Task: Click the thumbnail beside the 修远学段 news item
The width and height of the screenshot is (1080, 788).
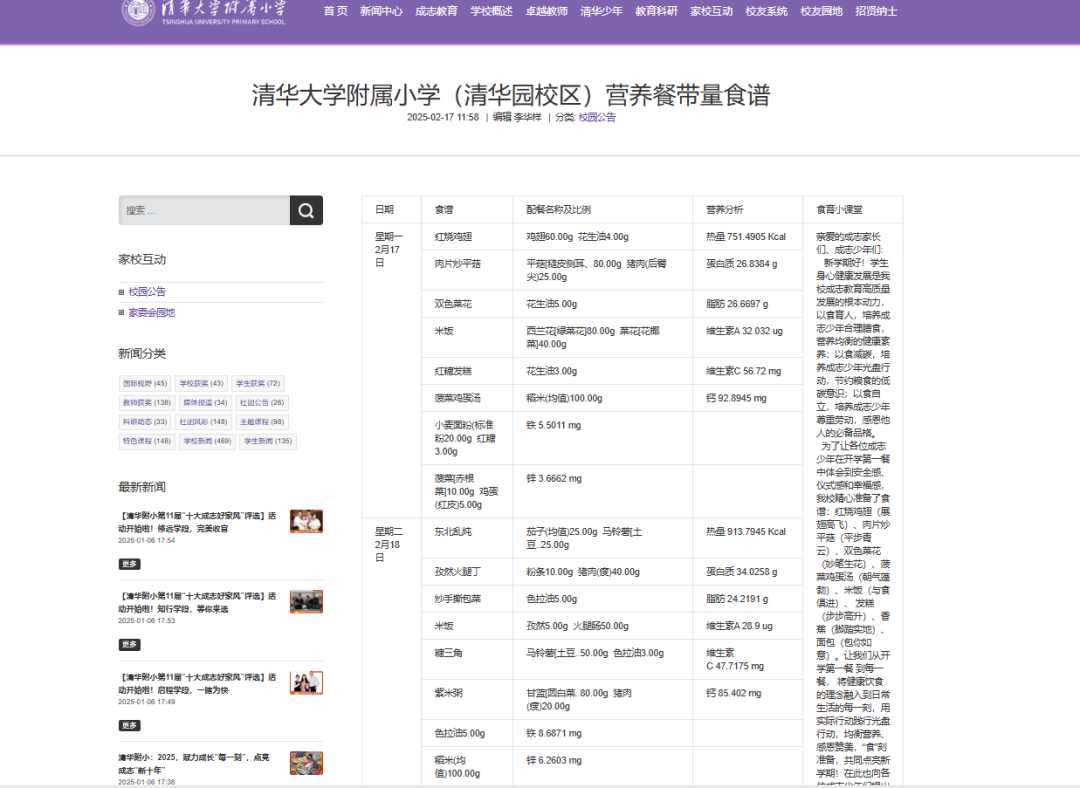Action: (307, 521)
